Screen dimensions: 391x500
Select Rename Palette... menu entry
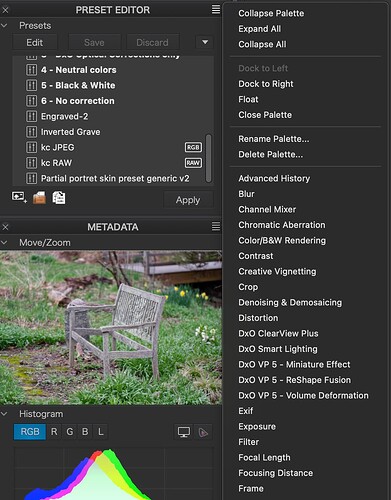click(274, 139)
